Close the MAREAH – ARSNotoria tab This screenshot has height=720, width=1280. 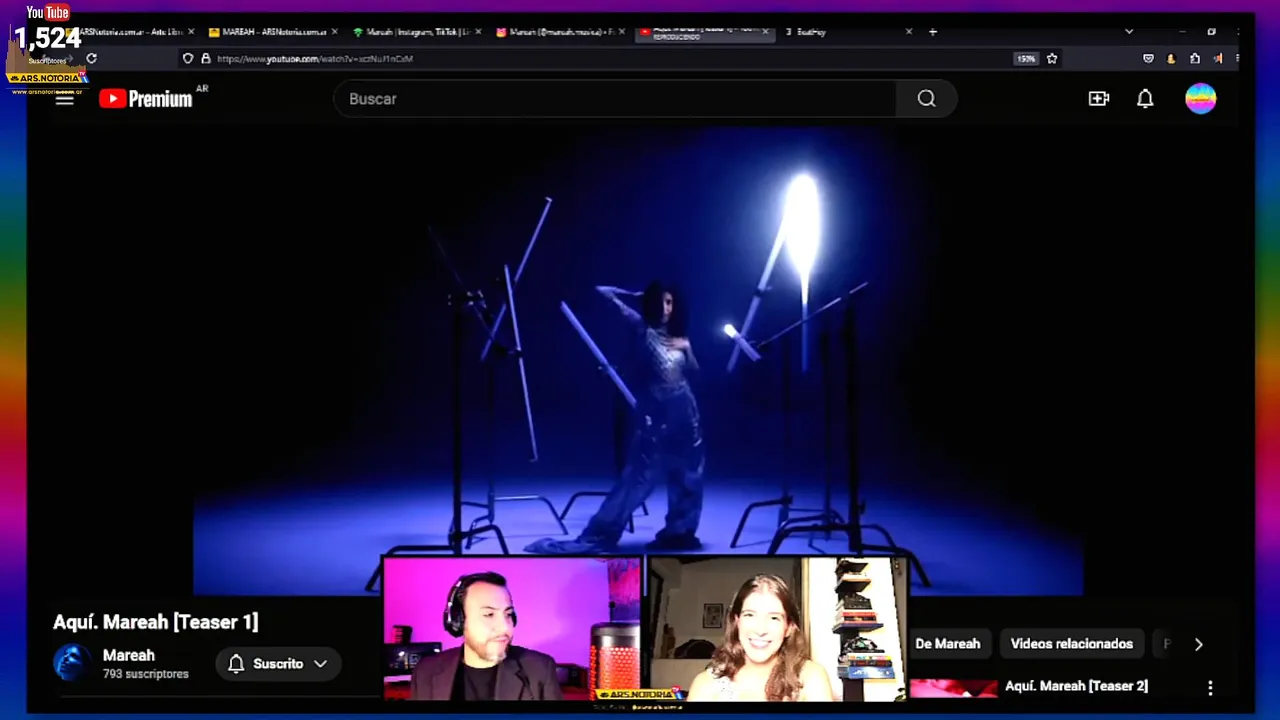[334, 32]
